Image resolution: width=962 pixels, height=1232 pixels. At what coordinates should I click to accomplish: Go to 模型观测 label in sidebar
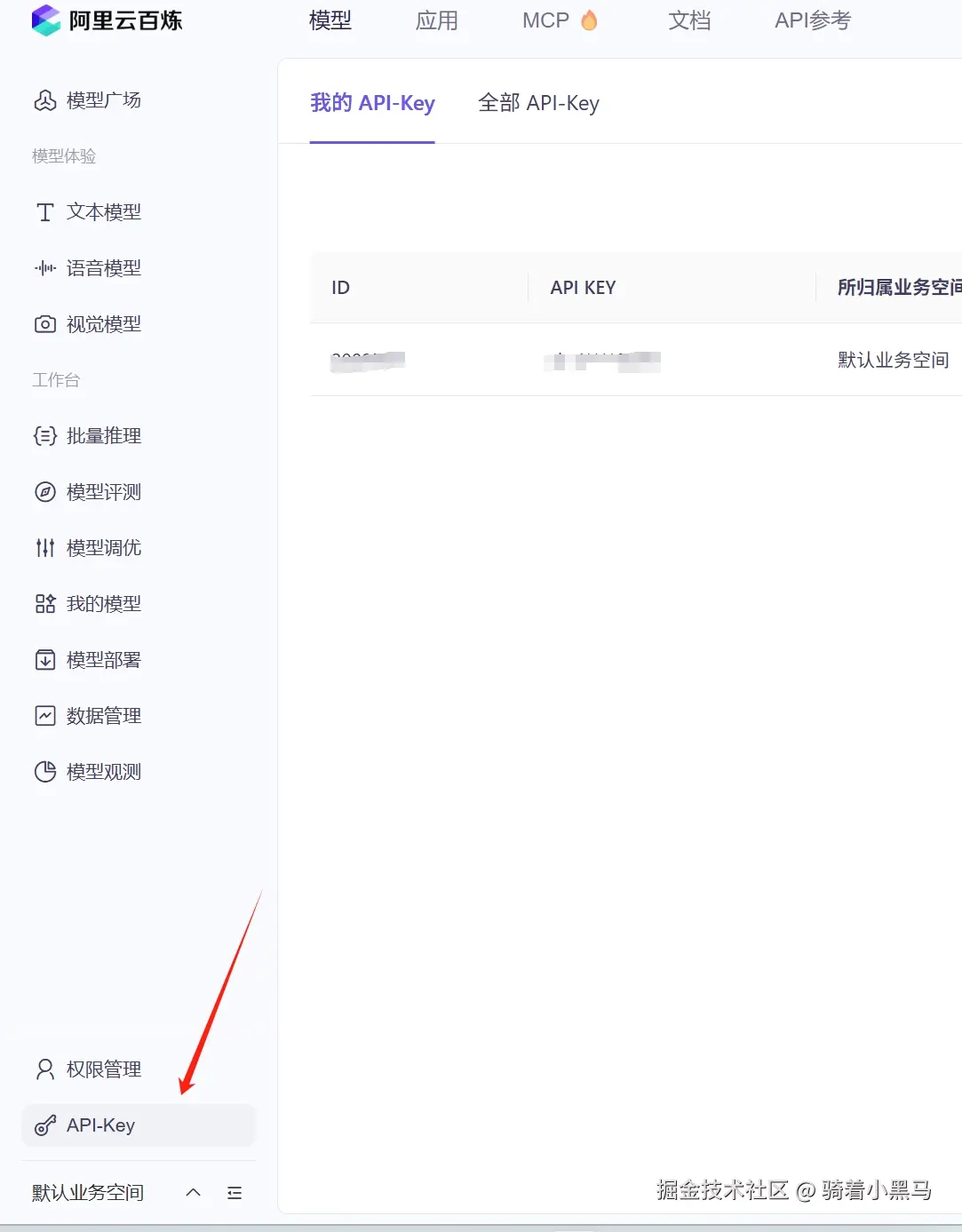click(104, 772)
